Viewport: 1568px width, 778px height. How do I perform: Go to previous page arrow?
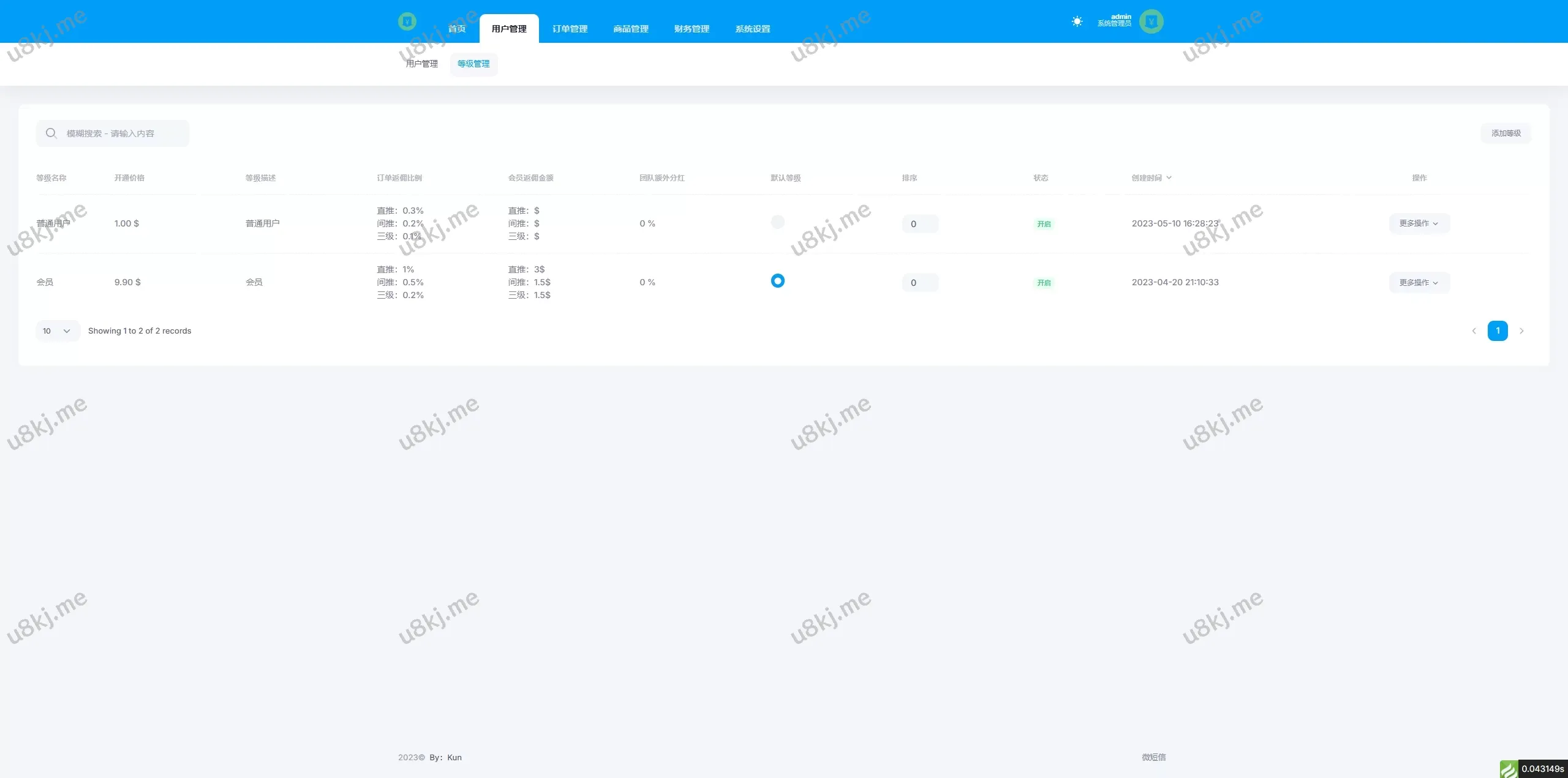pos(1474,331)
